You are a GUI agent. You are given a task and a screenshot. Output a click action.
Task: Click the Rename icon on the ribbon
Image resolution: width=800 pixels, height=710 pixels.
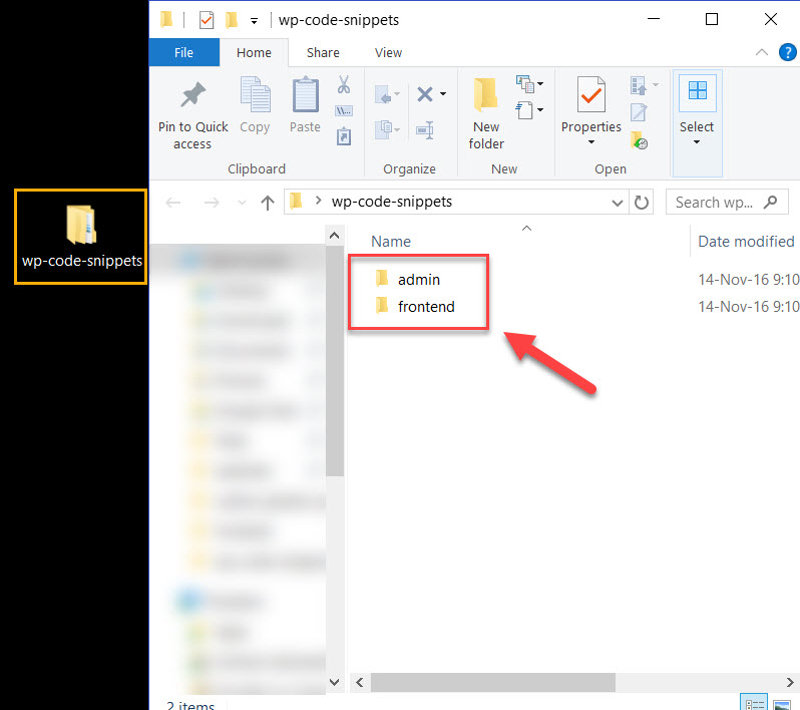tap(425, 130)
